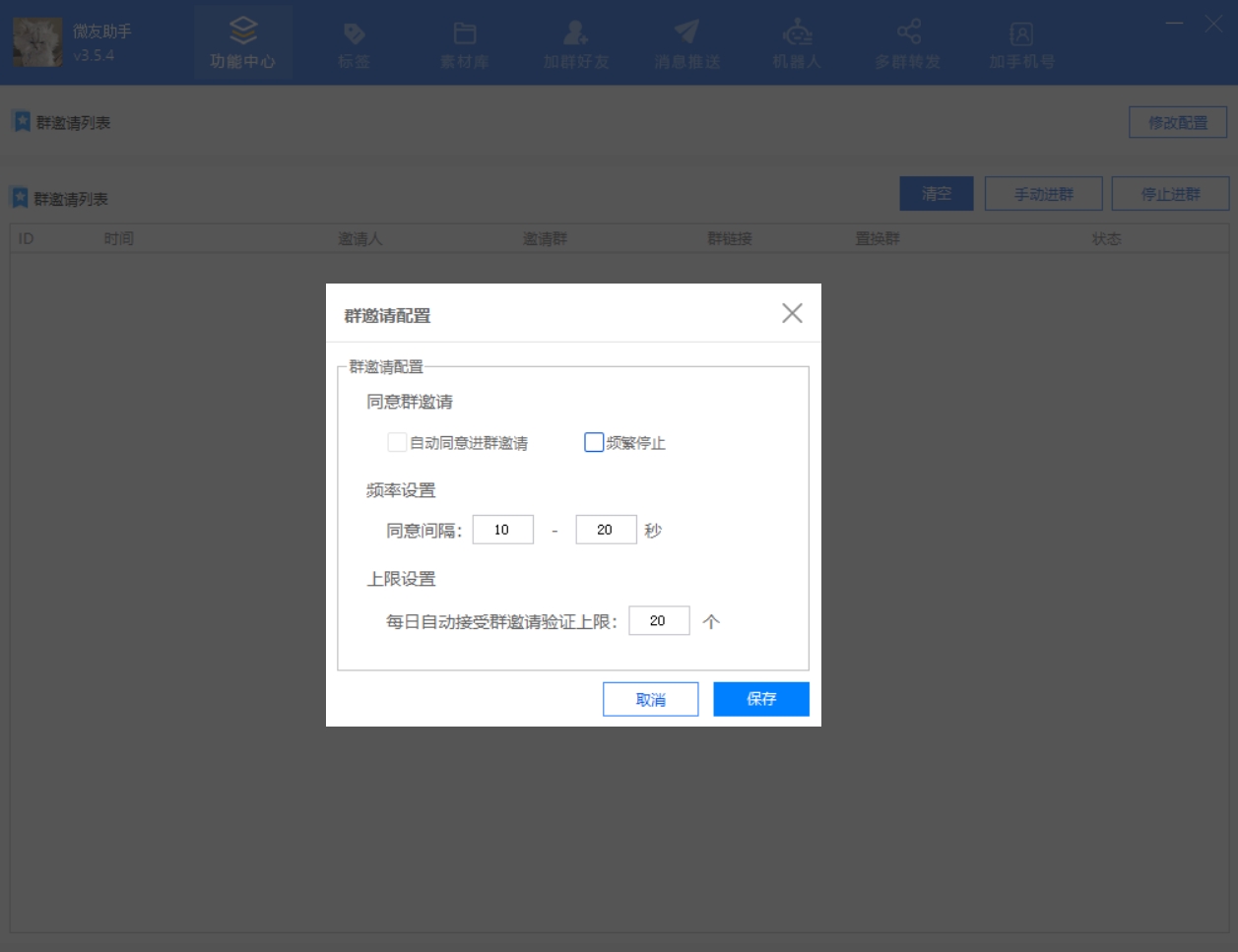Click the 邀请人 column header

click(359, 238)
